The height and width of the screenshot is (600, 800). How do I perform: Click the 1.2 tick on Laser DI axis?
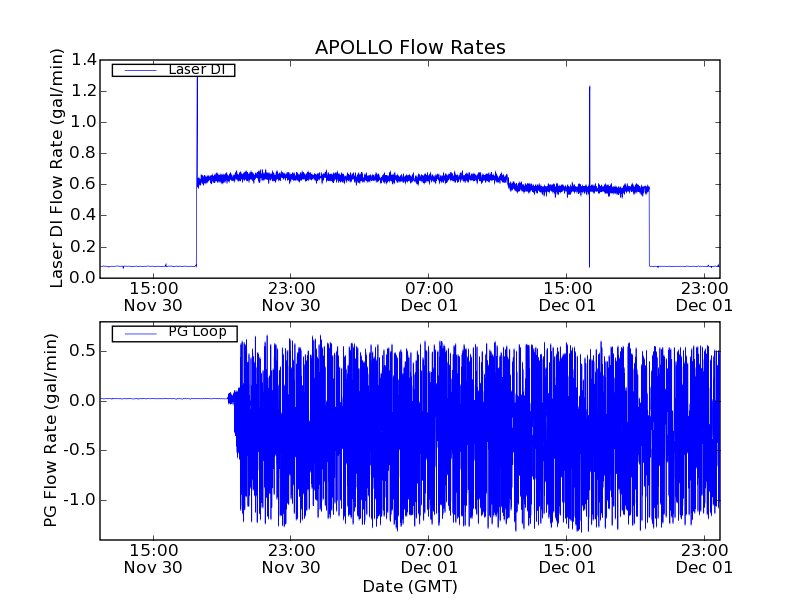pyautogui.click(x=83, y=91)
